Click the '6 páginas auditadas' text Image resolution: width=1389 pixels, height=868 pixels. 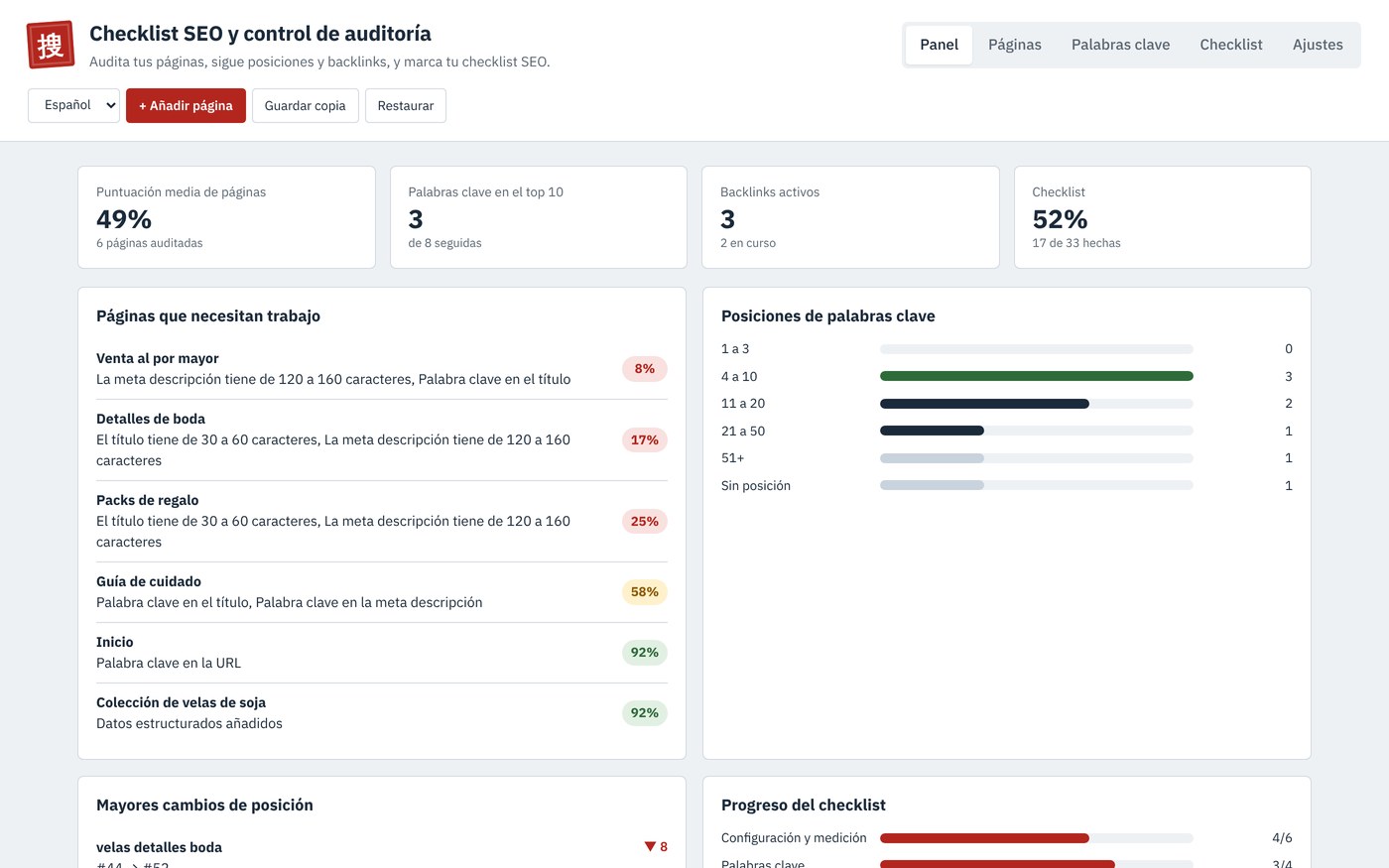tap(150, 243)
